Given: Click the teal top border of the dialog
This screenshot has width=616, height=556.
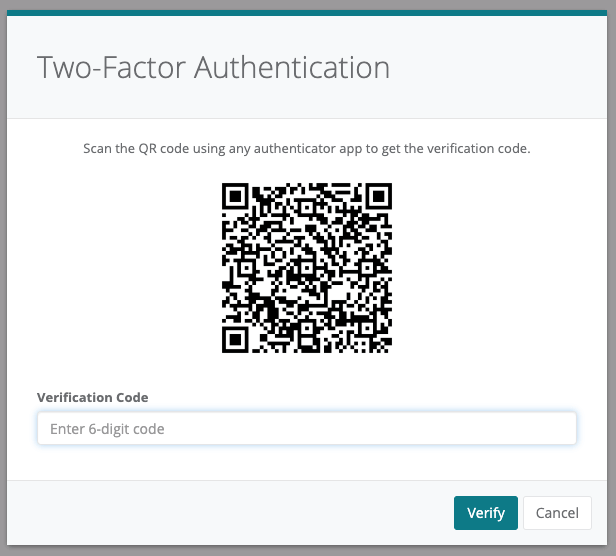Looking at the screenshot, I should tap(308, 14).
